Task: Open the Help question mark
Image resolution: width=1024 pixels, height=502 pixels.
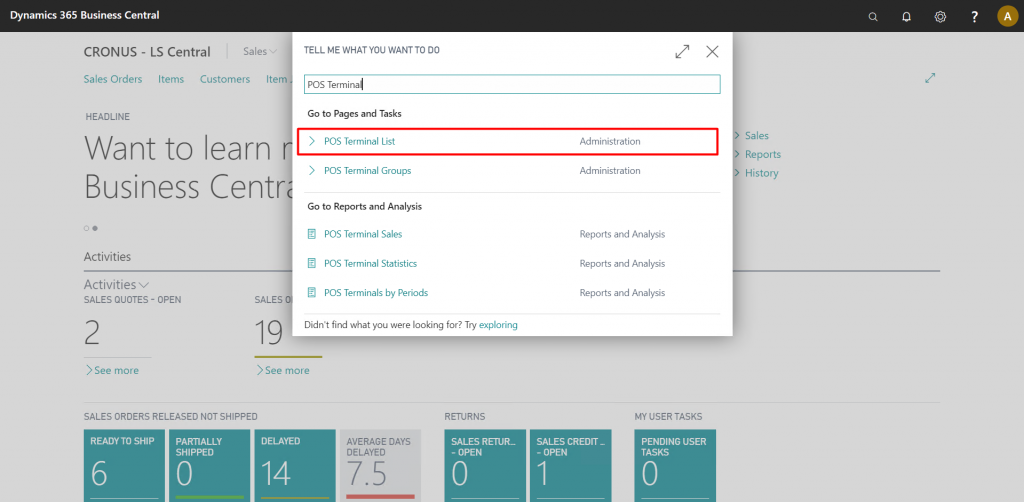Action: (974, 17)
